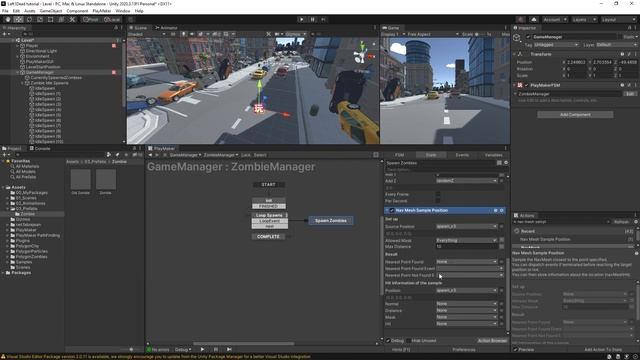The width and height of the screenshot is (640, 360).
Task: Open custom editor tools (wrench cross icon)
Action: [72, 20]
